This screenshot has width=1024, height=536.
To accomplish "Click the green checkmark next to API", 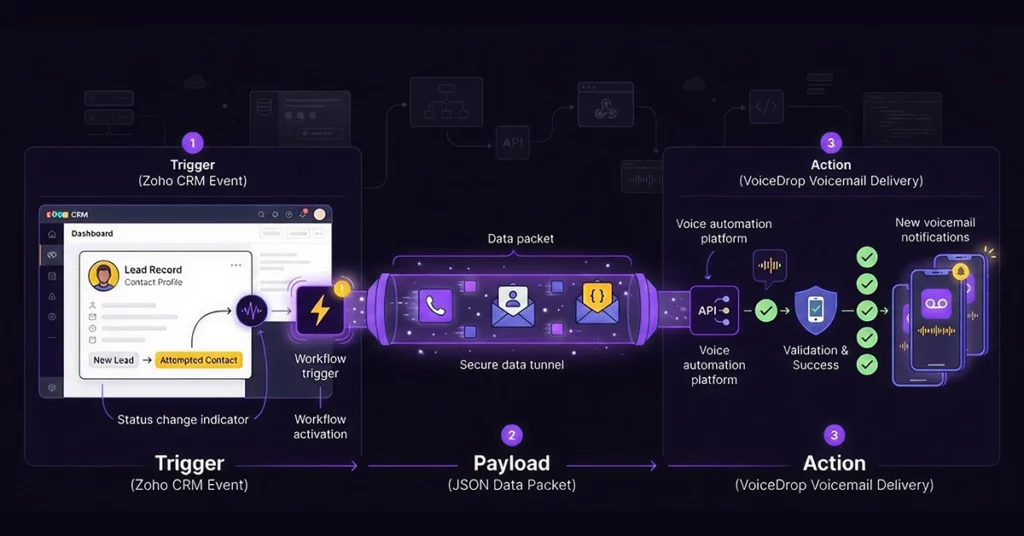I will (x=766, y=311).
